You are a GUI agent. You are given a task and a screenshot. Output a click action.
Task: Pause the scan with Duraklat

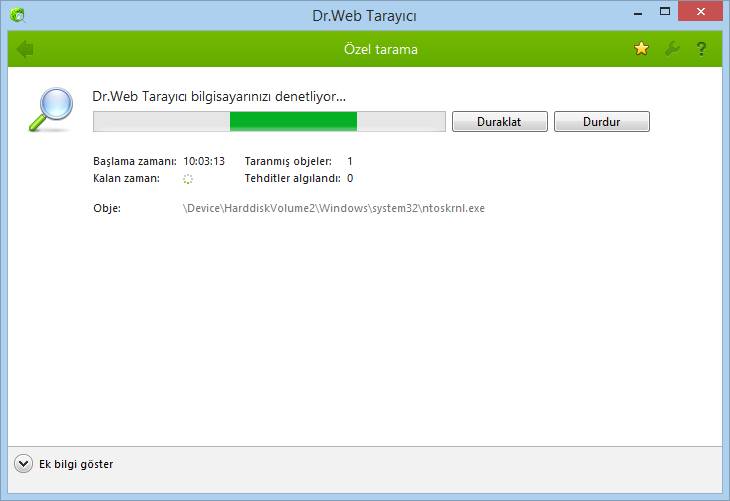(x=500, y=122)
